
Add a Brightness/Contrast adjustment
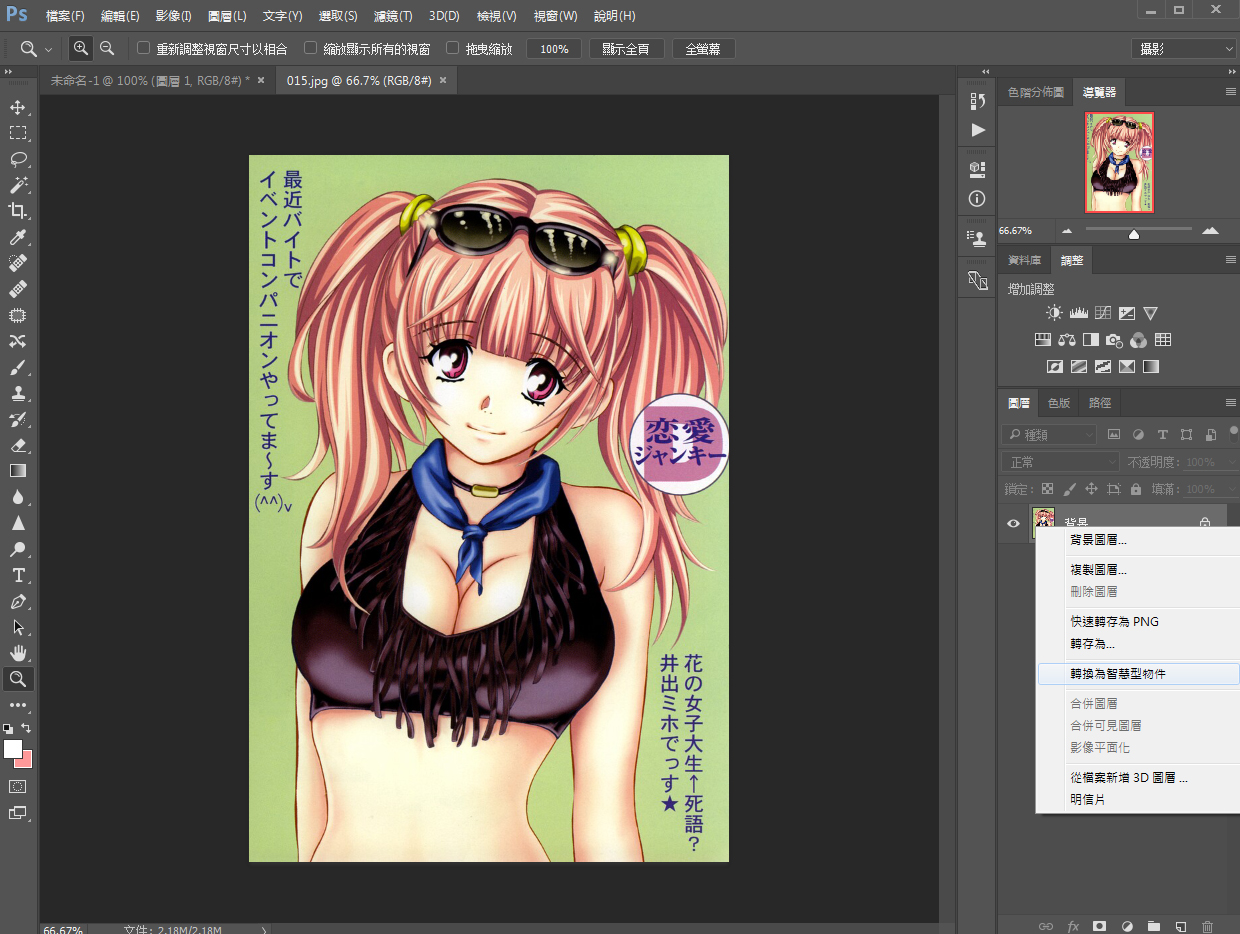pos(1054,313)
